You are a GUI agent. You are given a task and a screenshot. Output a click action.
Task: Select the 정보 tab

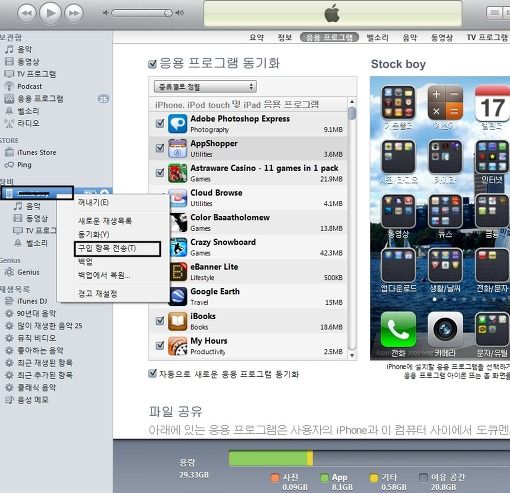click(x=285, y=37)
